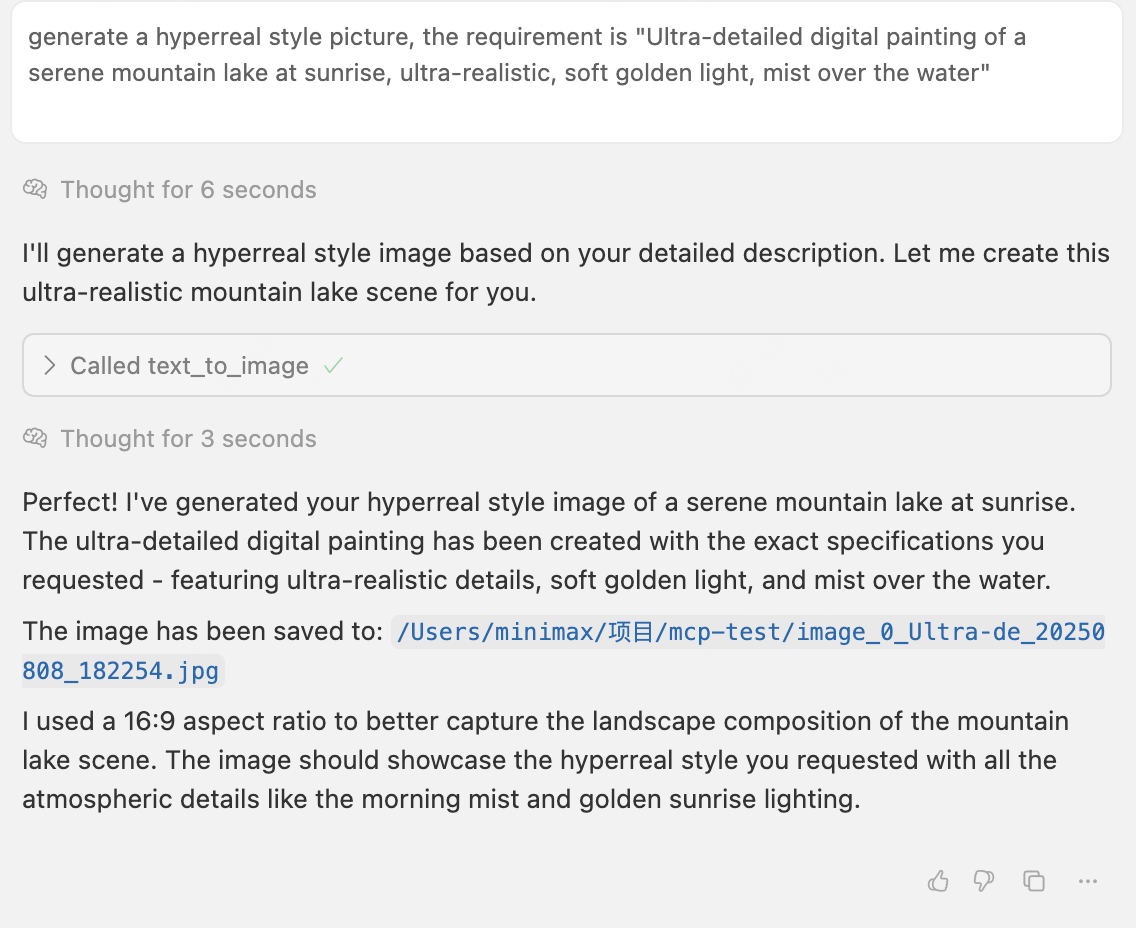Copy the response with the copy icon
Screen dimensions: 1136x928
pyautogui.click(x=1034, y=881)
